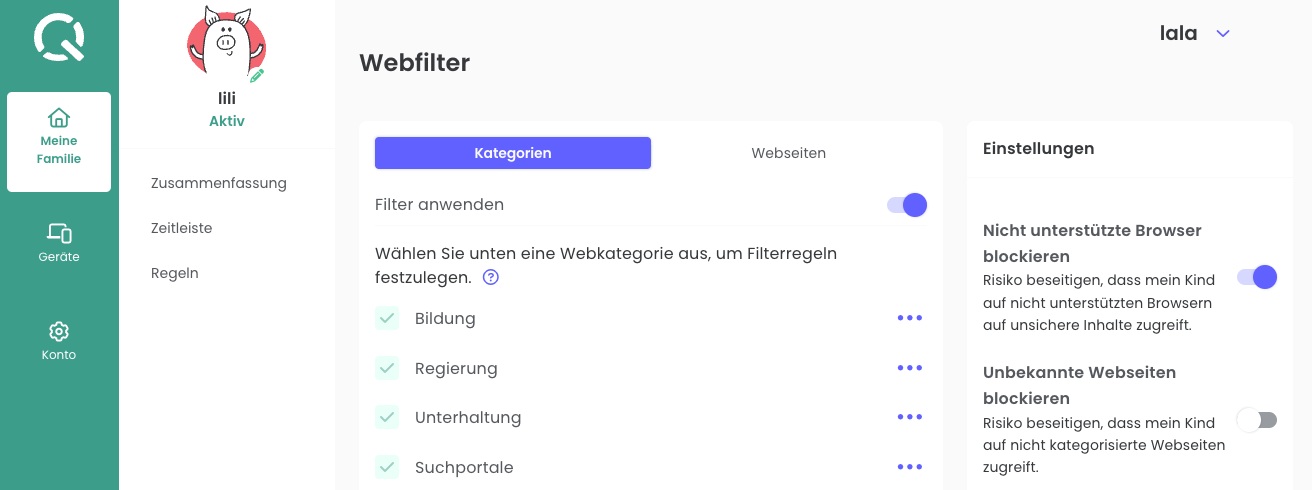Go to the Geräte devices icon
Image resolution: width=1312 pixels, height=490 pixels.
point(59,233)
